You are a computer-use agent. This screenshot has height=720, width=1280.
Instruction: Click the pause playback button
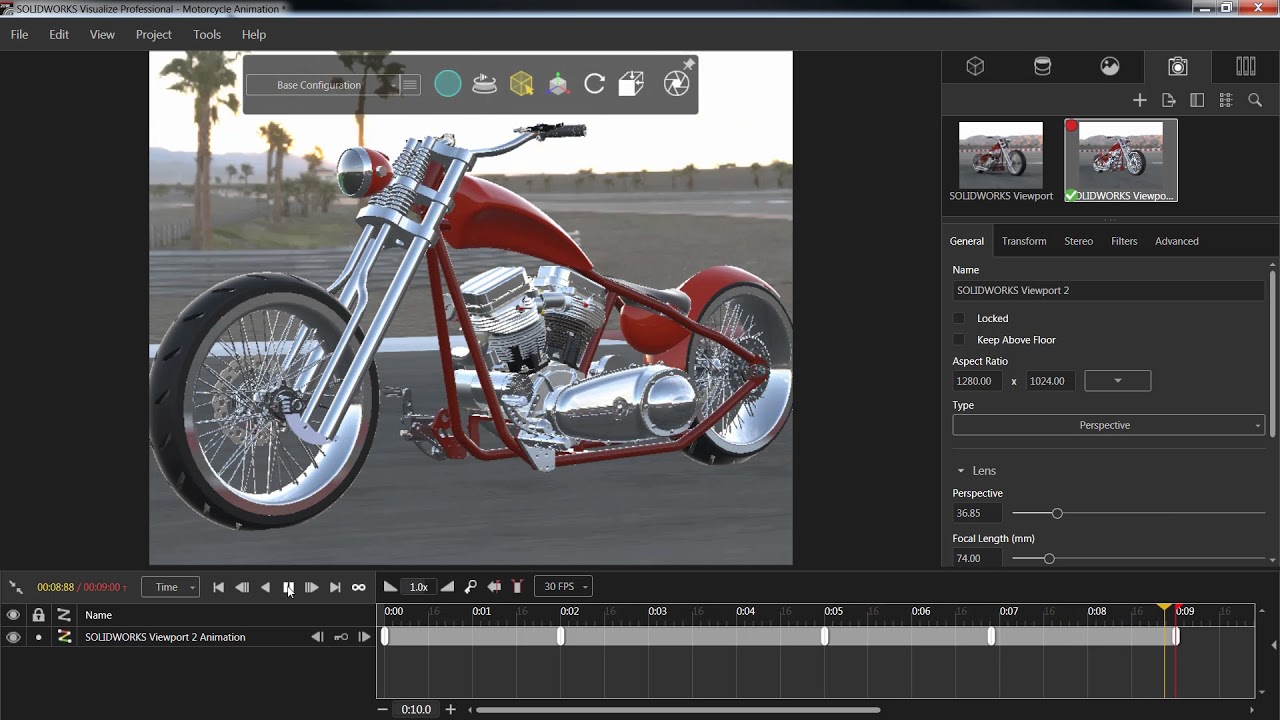(x=288, y=588)
